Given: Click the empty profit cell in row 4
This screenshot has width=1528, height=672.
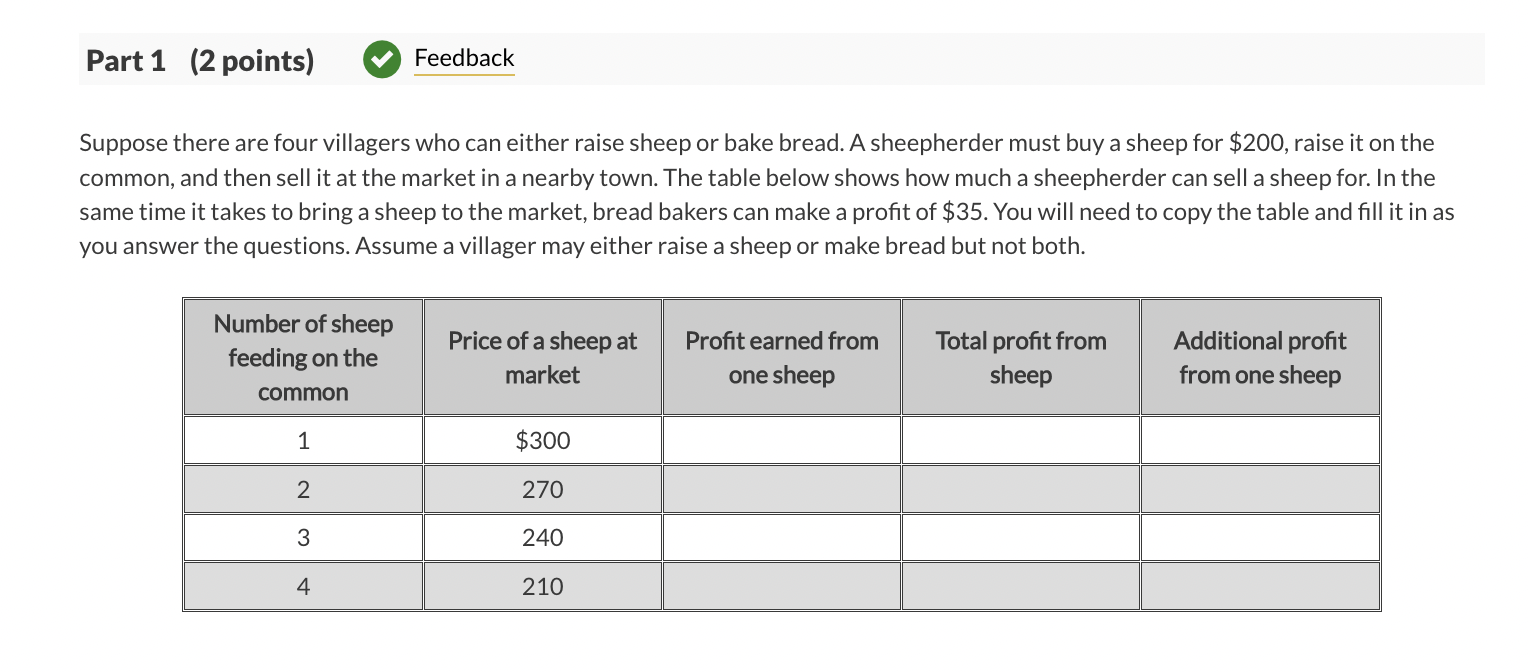Looking at the screenshot, I should (781, 586).
